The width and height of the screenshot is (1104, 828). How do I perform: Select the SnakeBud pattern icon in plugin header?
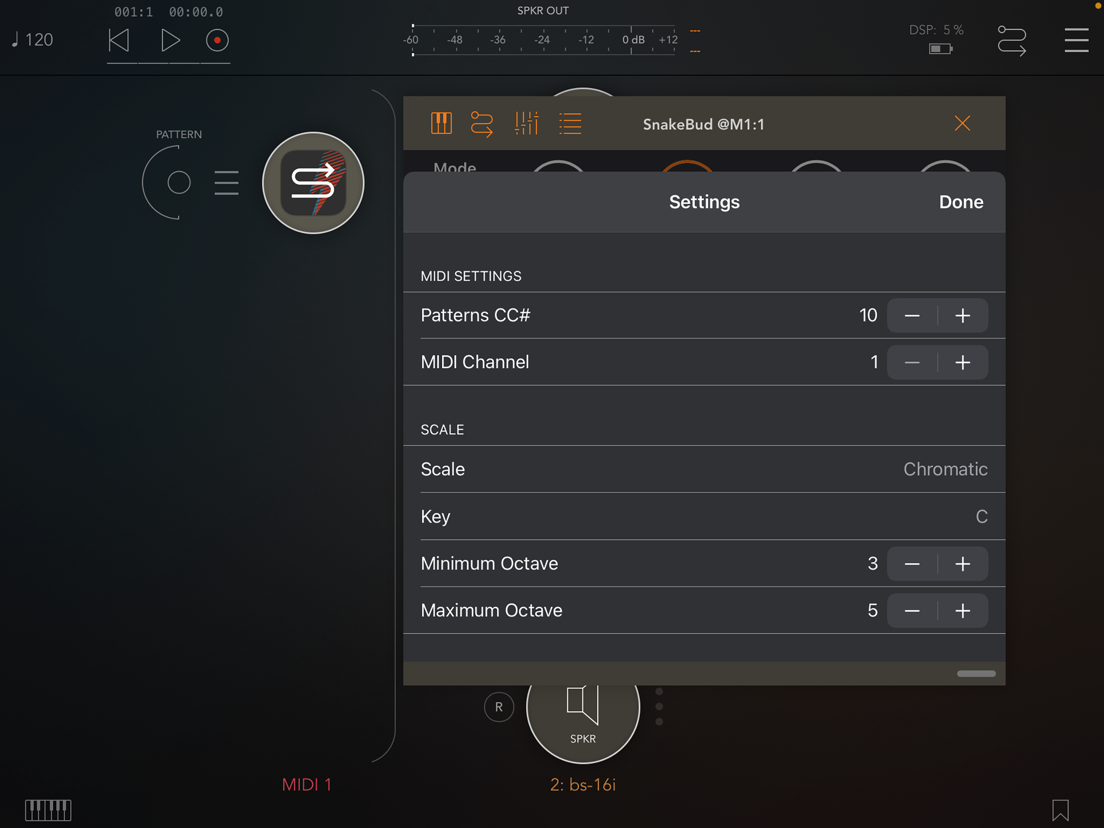pyautogui.click(x=483, y=123)
